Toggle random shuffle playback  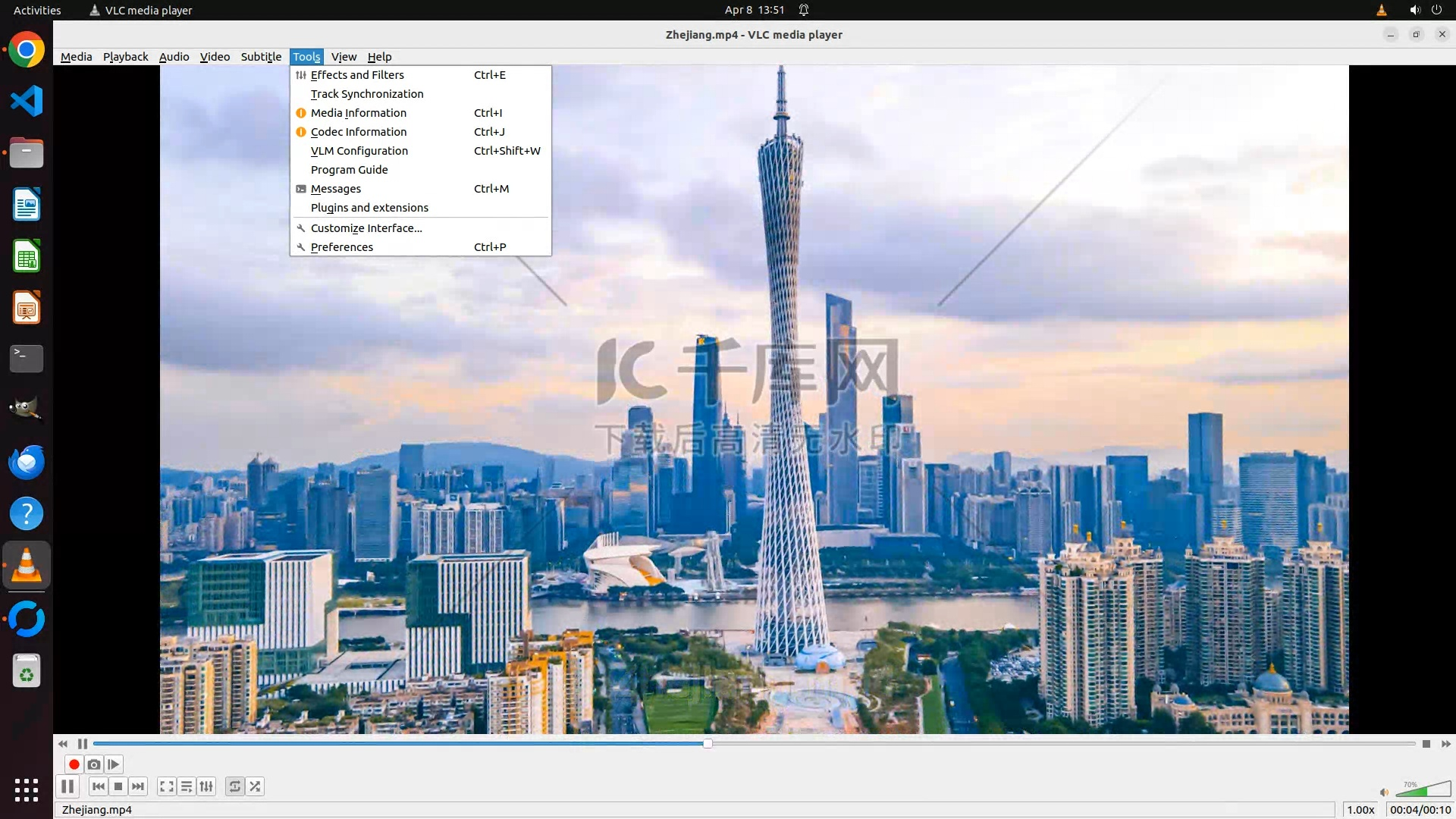[x=256, y=786]
